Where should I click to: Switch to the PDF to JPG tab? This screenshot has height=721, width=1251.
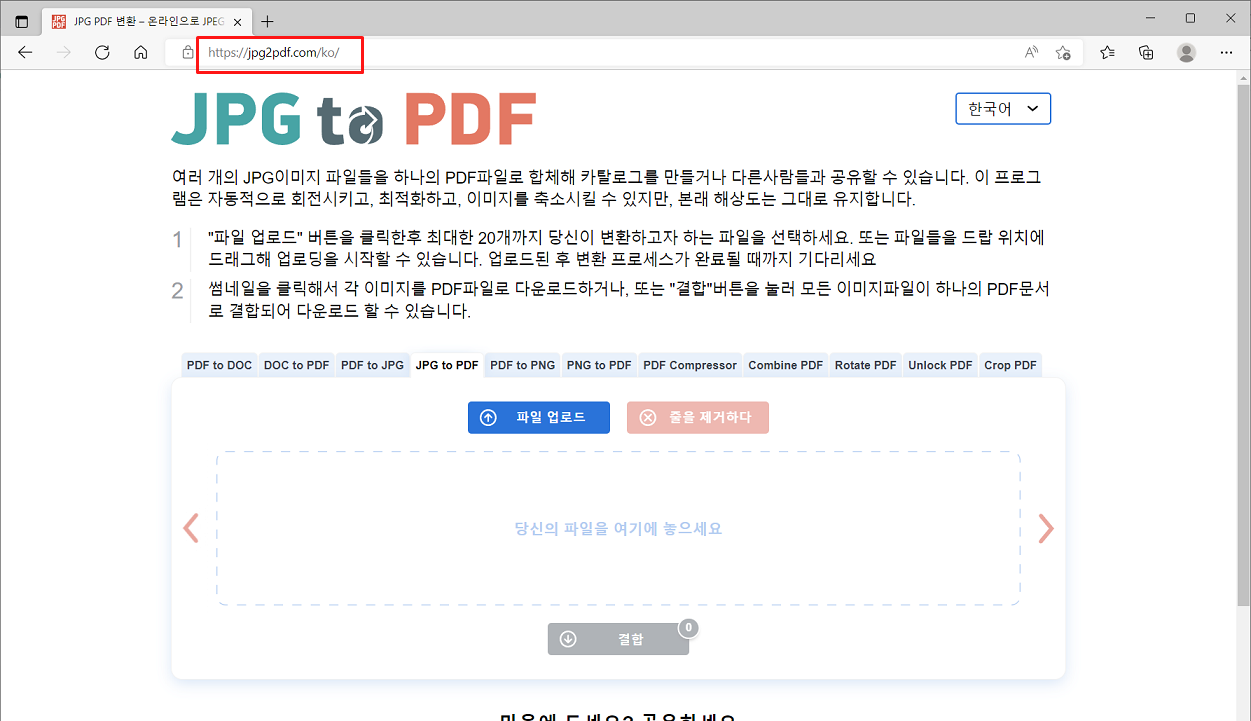(372, 365)
